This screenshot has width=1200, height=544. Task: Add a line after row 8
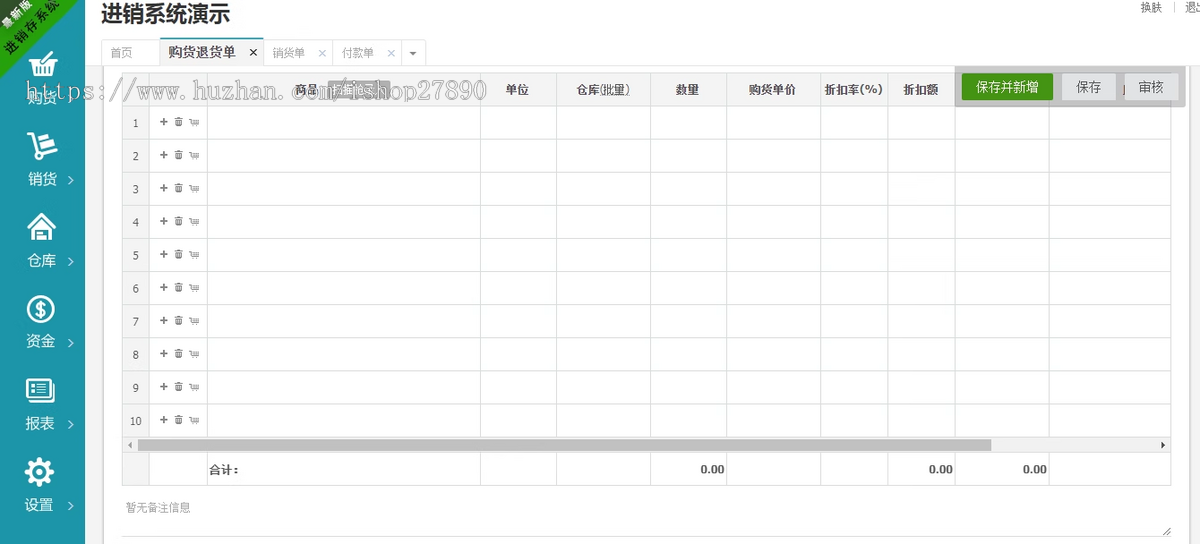click(x=164, y=353)
